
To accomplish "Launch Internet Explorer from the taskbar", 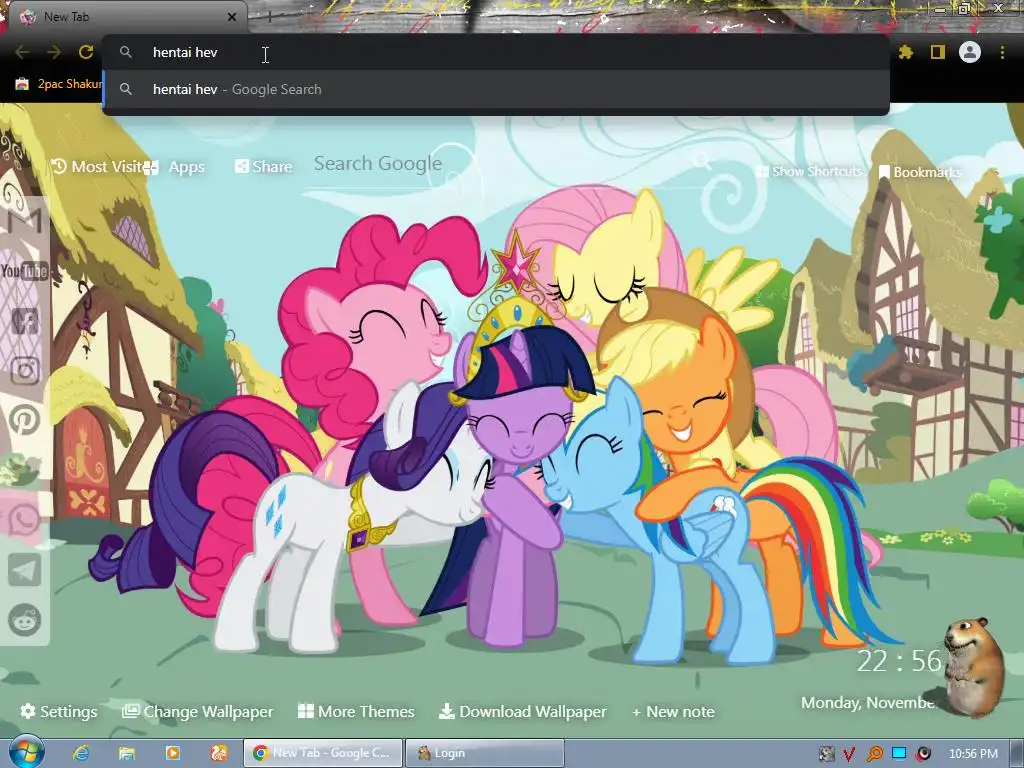I will [81, 753].
